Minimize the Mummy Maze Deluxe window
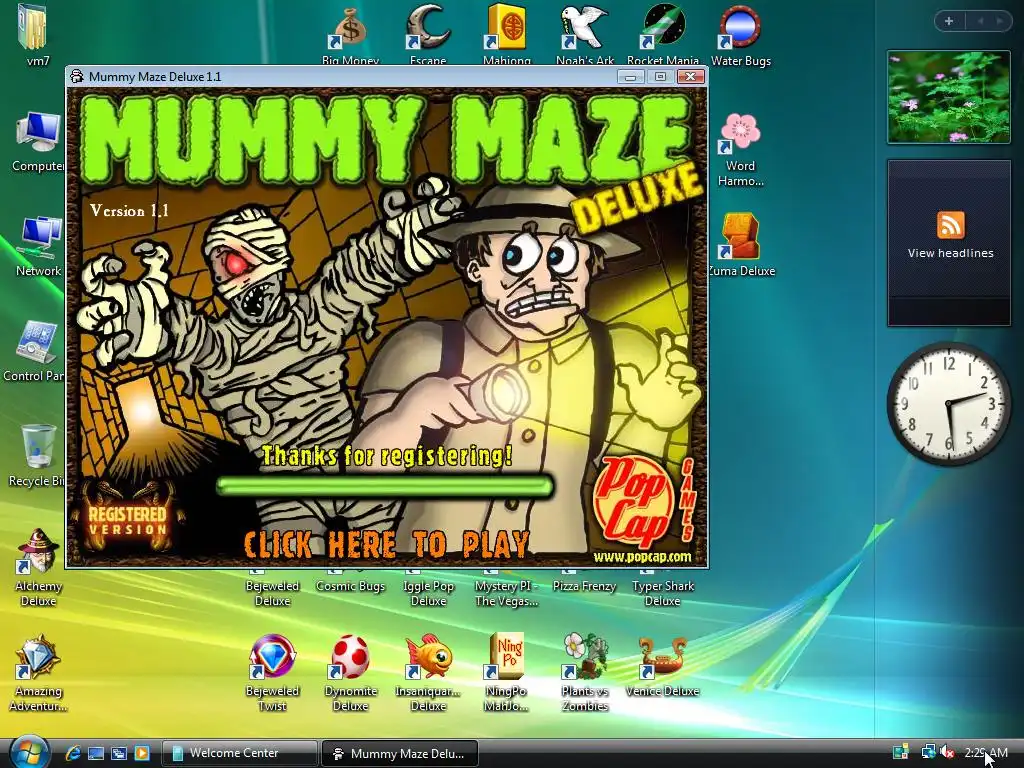The height and width of the screenshot is (768, 1024). click(x=630, y=76)
